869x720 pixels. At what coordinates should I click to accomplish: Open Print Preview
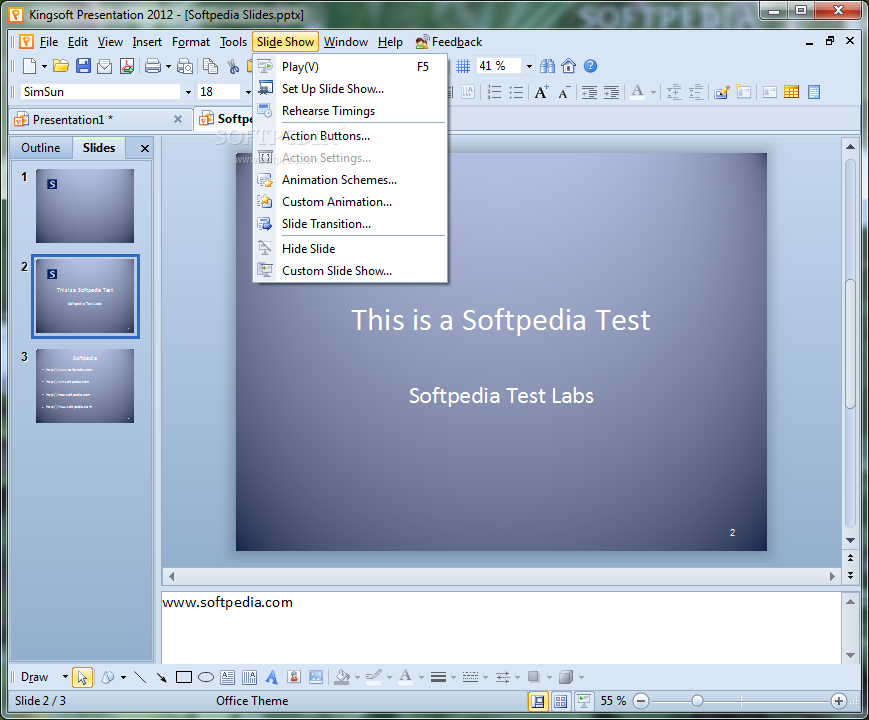pyautogui.click(x=185, y=67)
